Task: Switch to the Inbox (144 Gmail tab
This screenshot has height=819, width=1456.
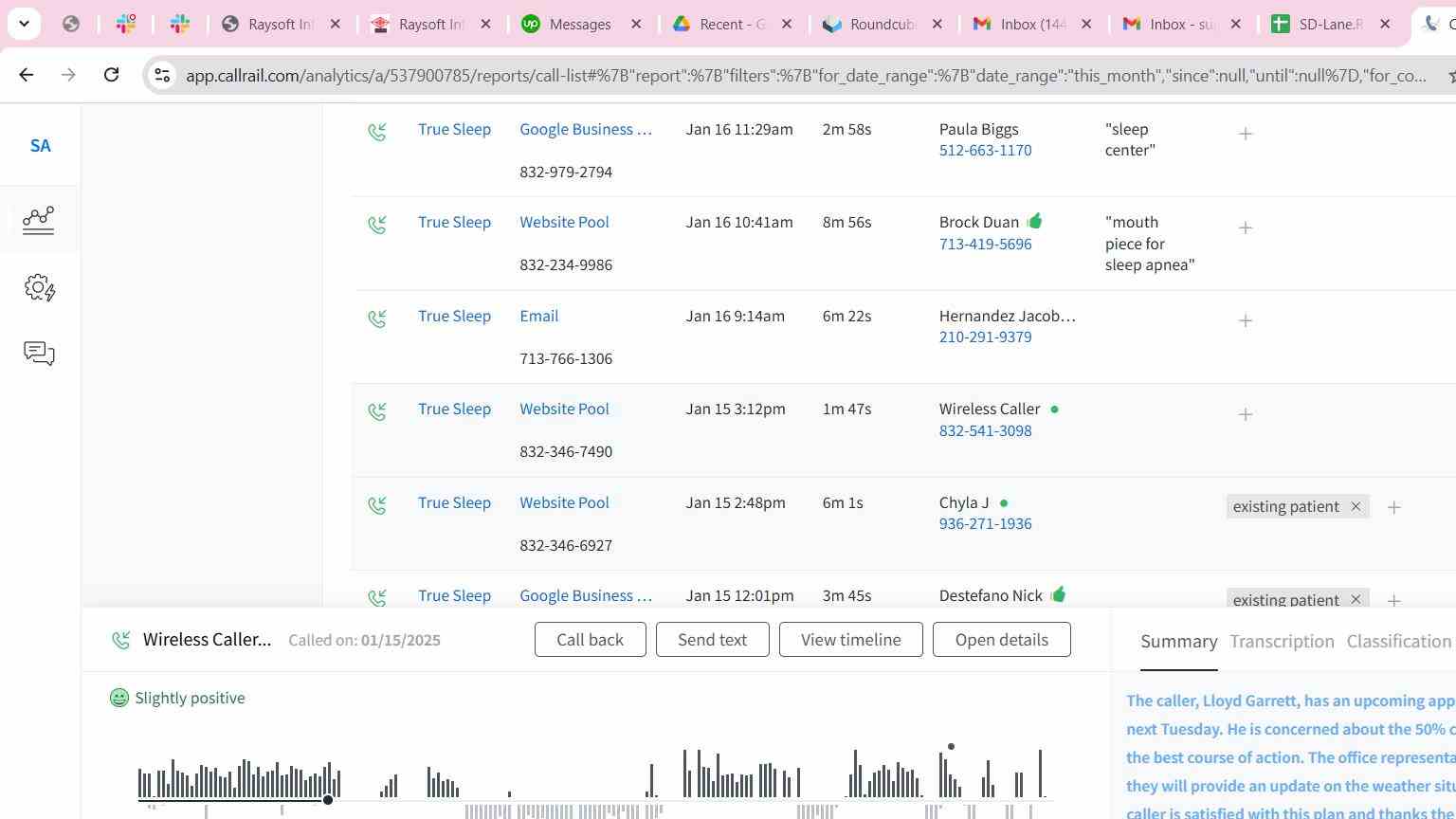Action: (1033, 24)
